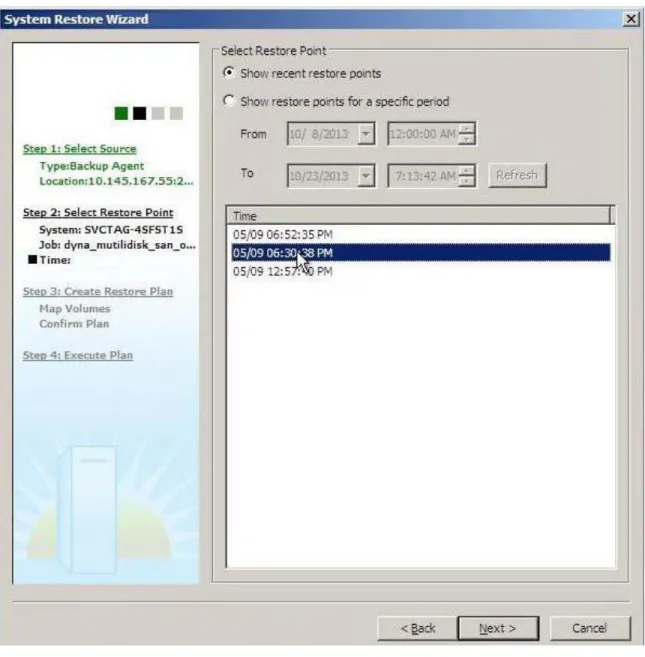
Task: Click the Time column header
Action: point(419,216)
